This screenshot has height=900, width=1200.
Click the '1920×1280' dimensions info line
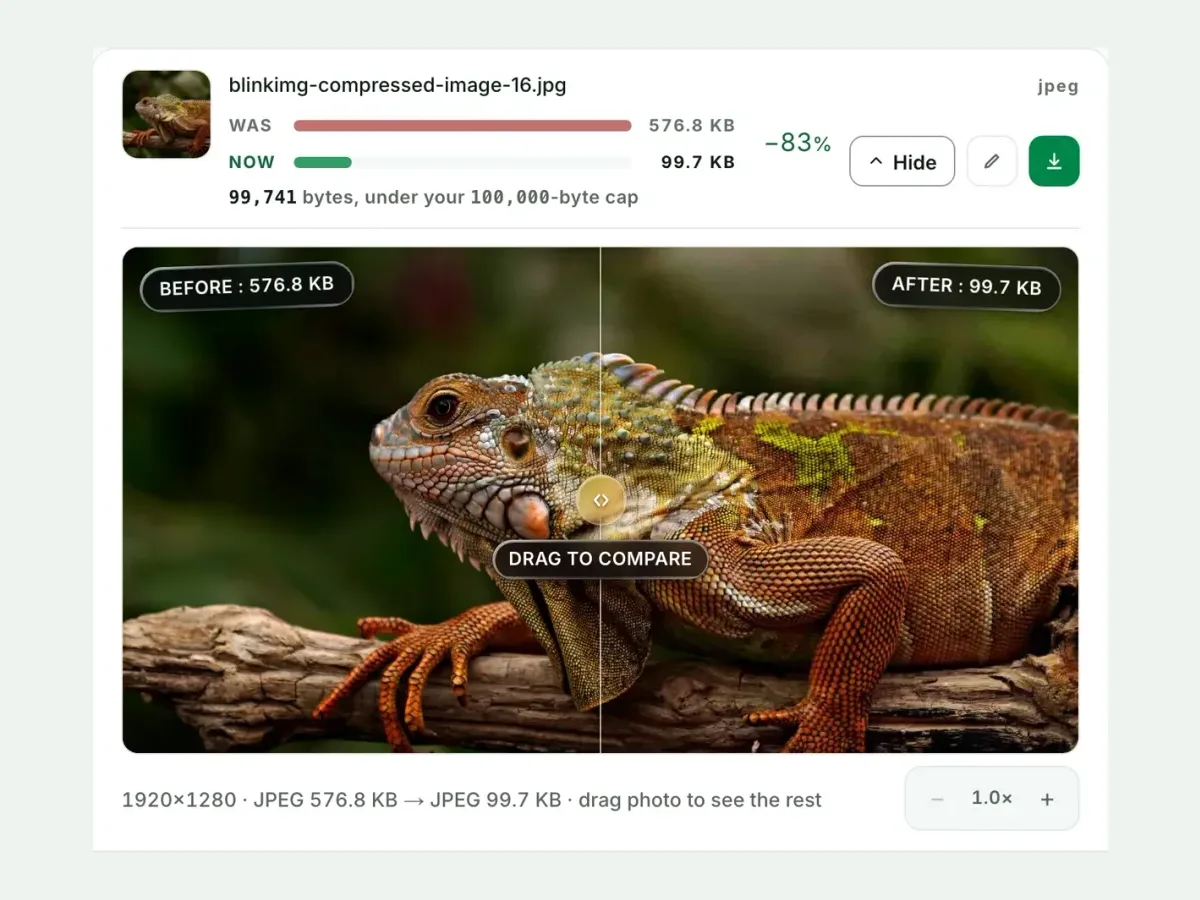point(471,800)
